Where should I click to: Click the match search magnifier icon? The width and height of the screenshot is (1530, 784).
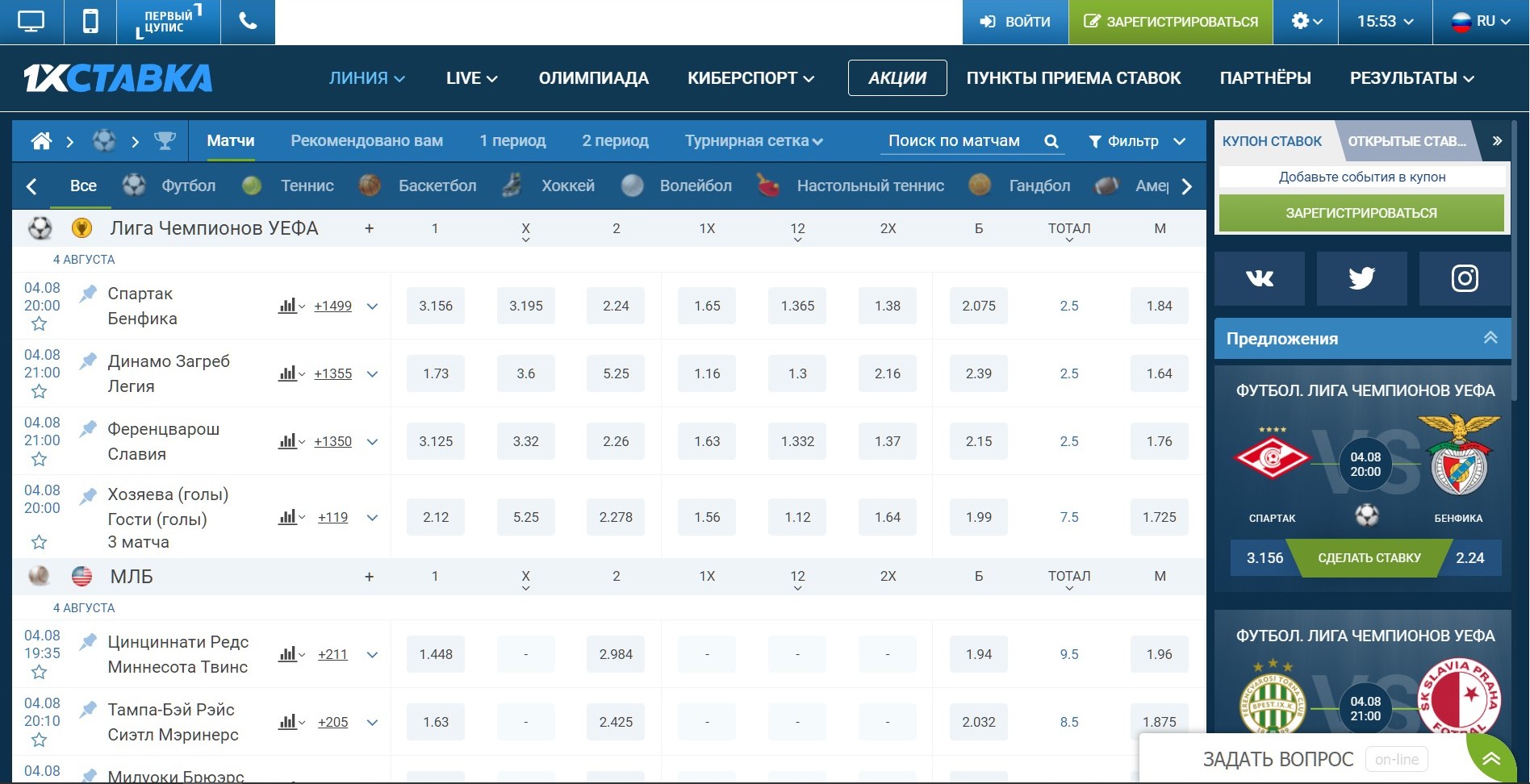coord(1051,141)
